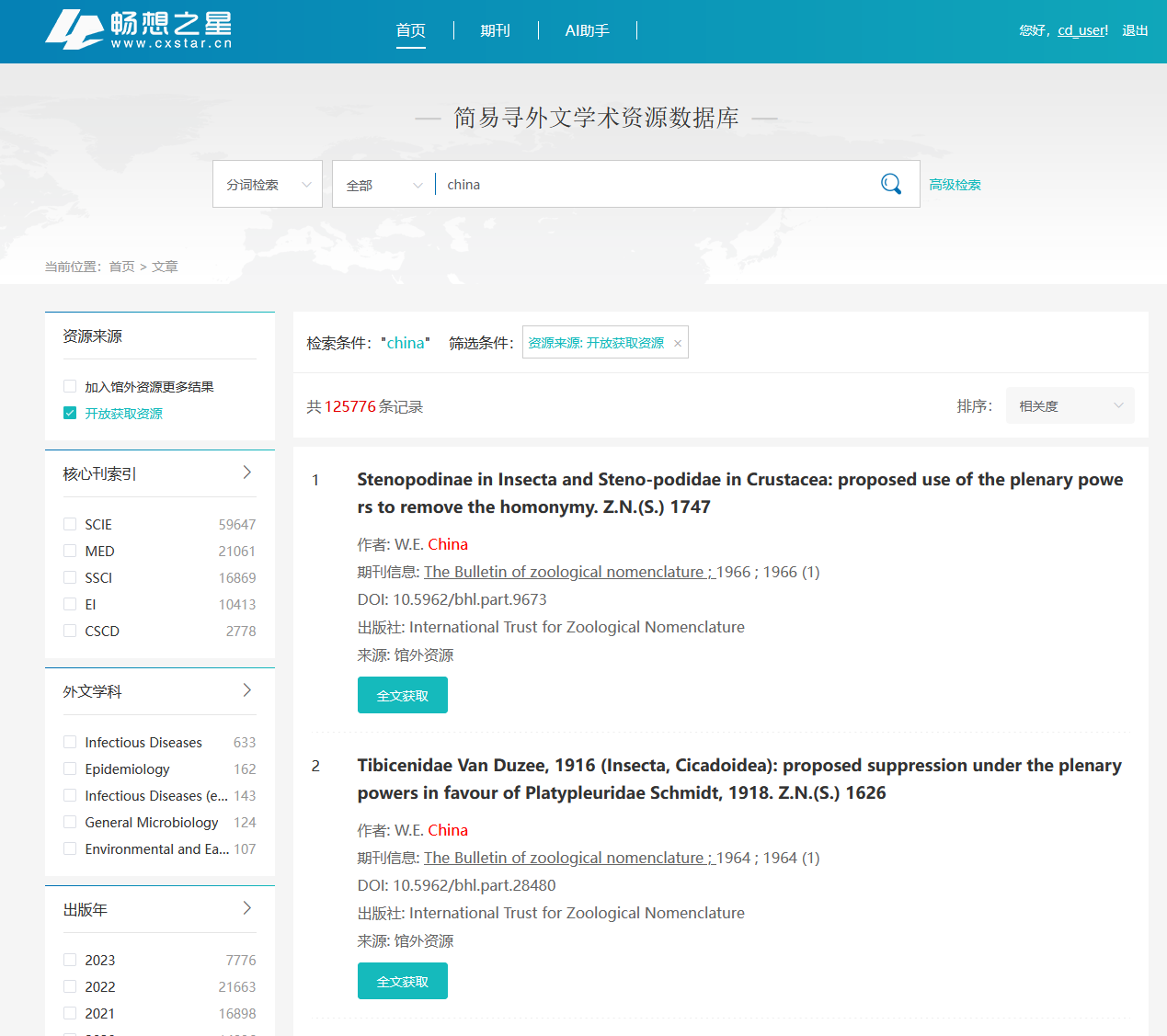Expand the 出版年 section arrow

246,908
